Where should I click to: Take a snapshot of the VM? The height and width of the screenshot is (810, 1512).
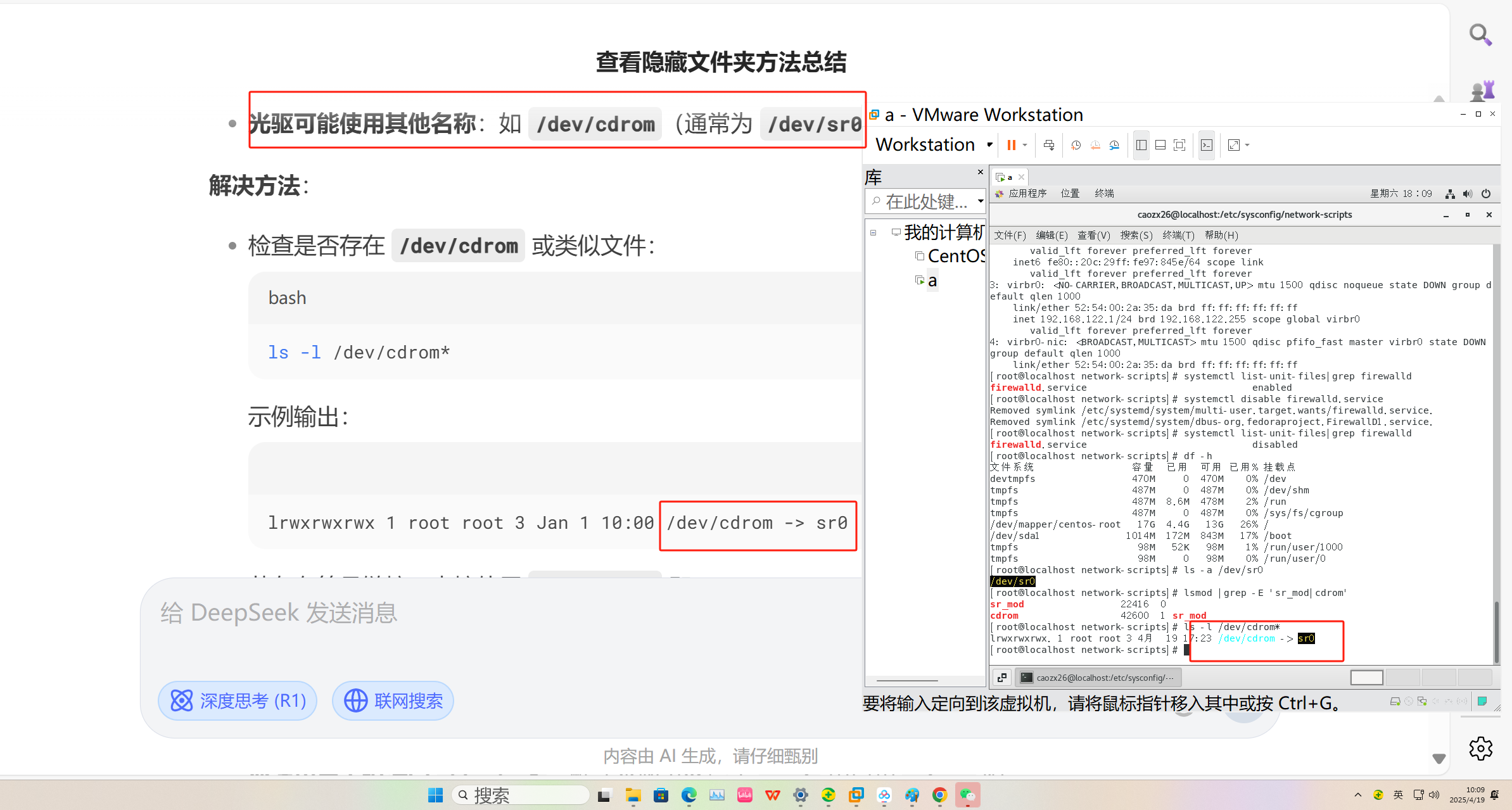1076,145
